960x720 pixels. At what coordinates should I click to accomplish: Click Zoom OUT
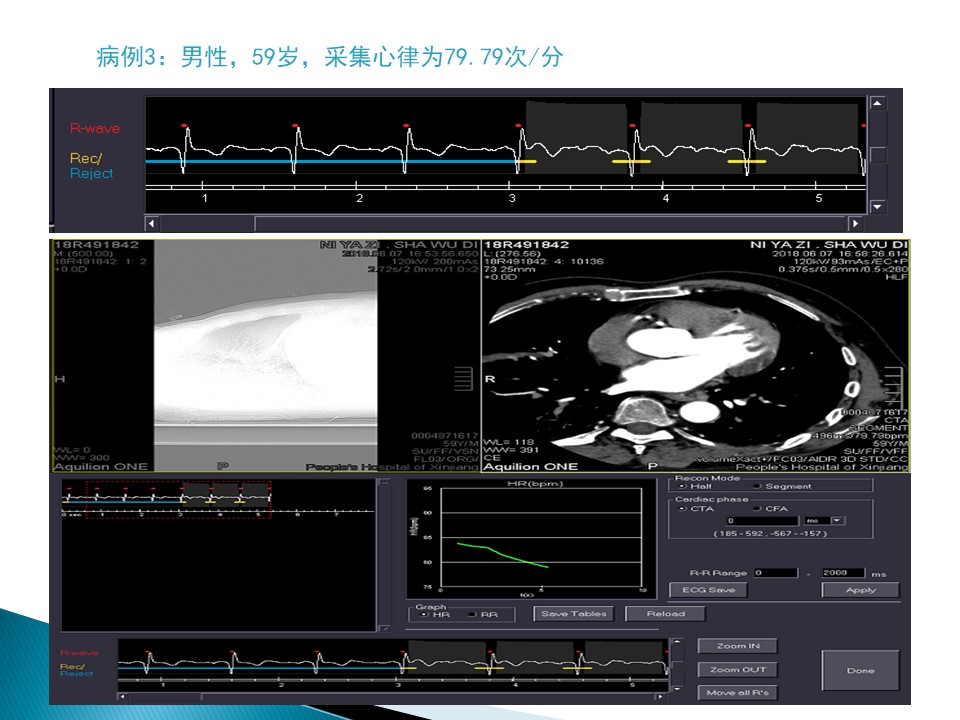(x=738, y=670)
